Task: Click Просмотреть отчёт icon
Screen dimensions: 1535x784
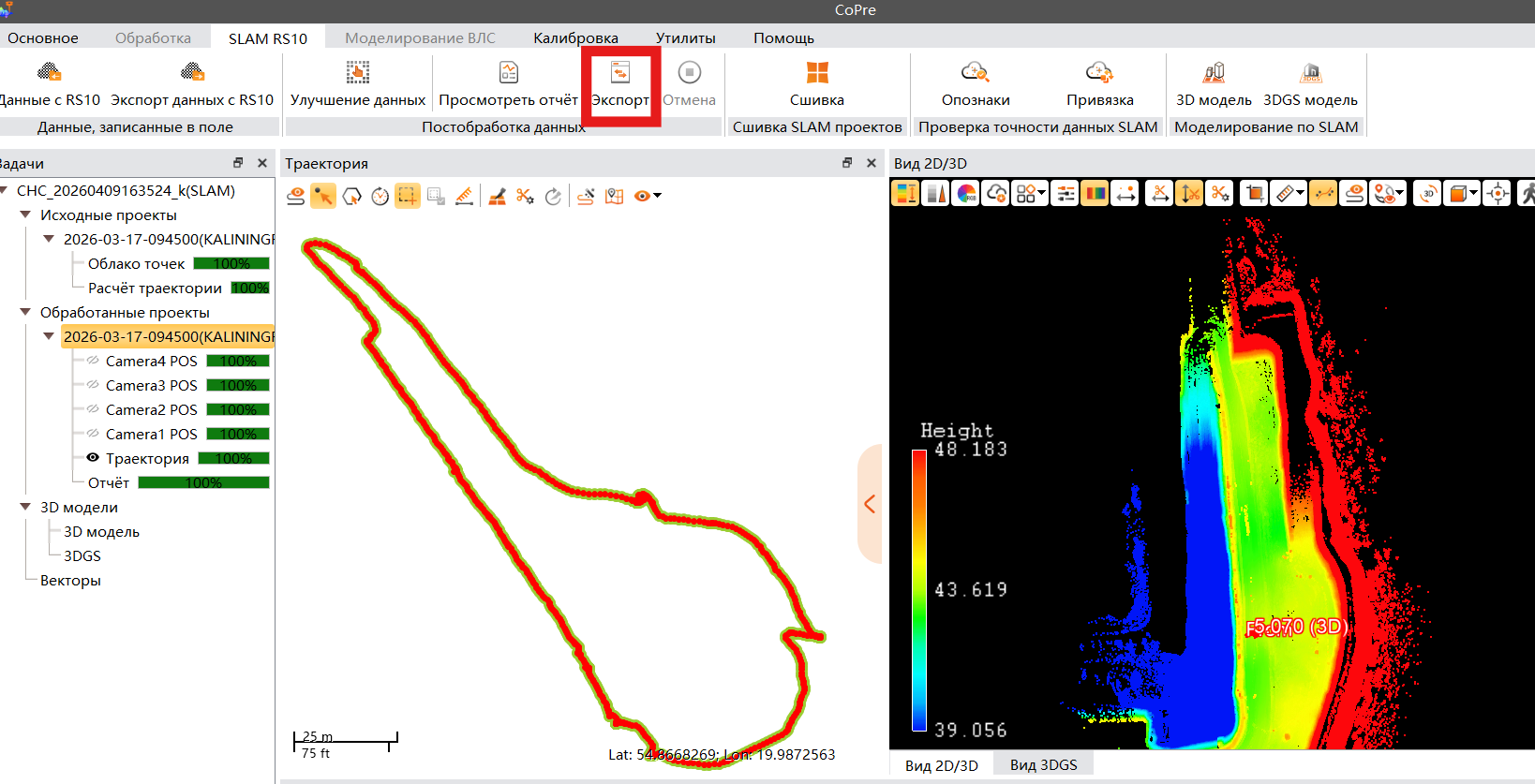Action: 508,74
